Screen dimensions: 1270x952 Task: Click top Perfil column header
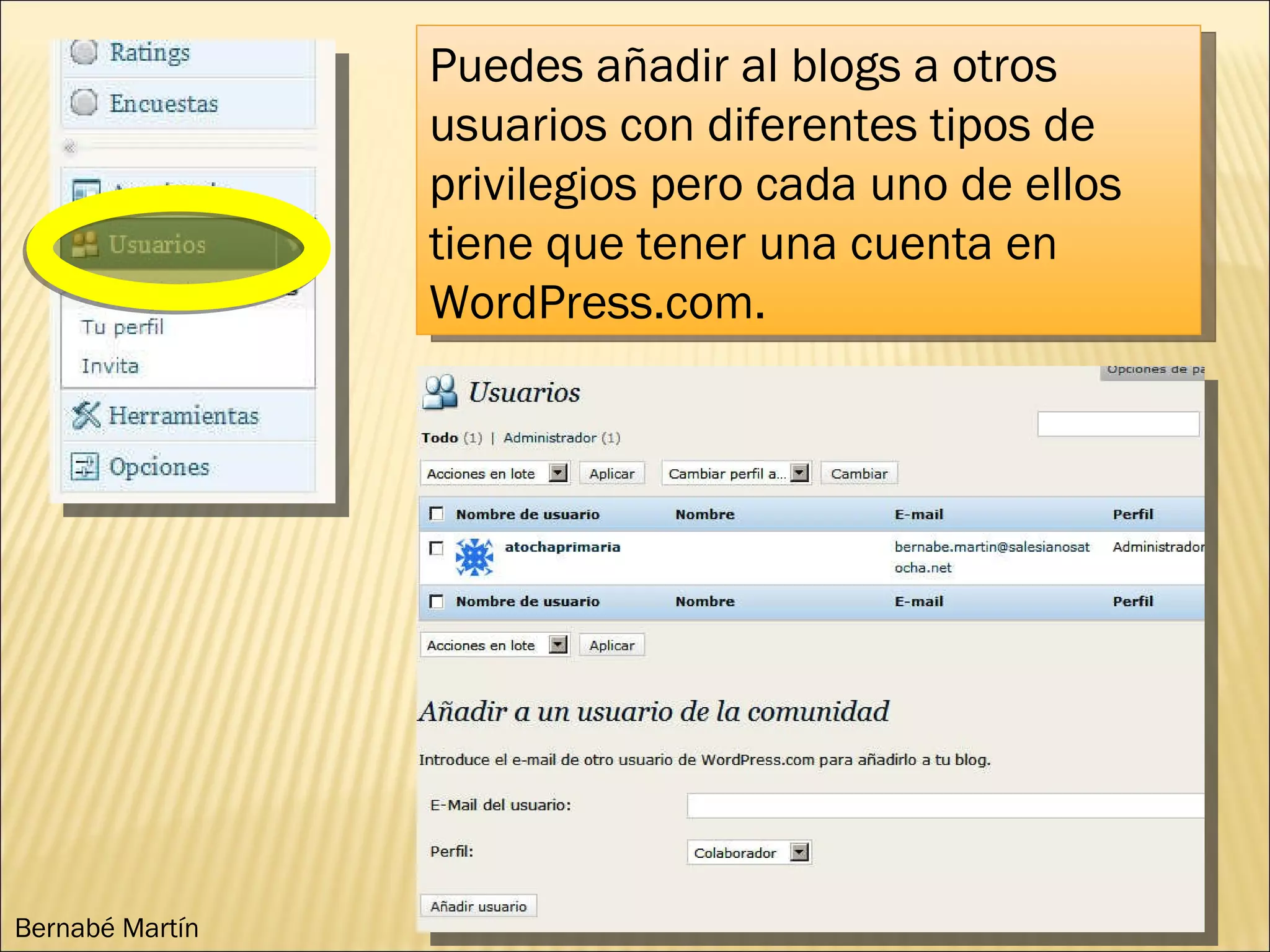(1133, 514)
